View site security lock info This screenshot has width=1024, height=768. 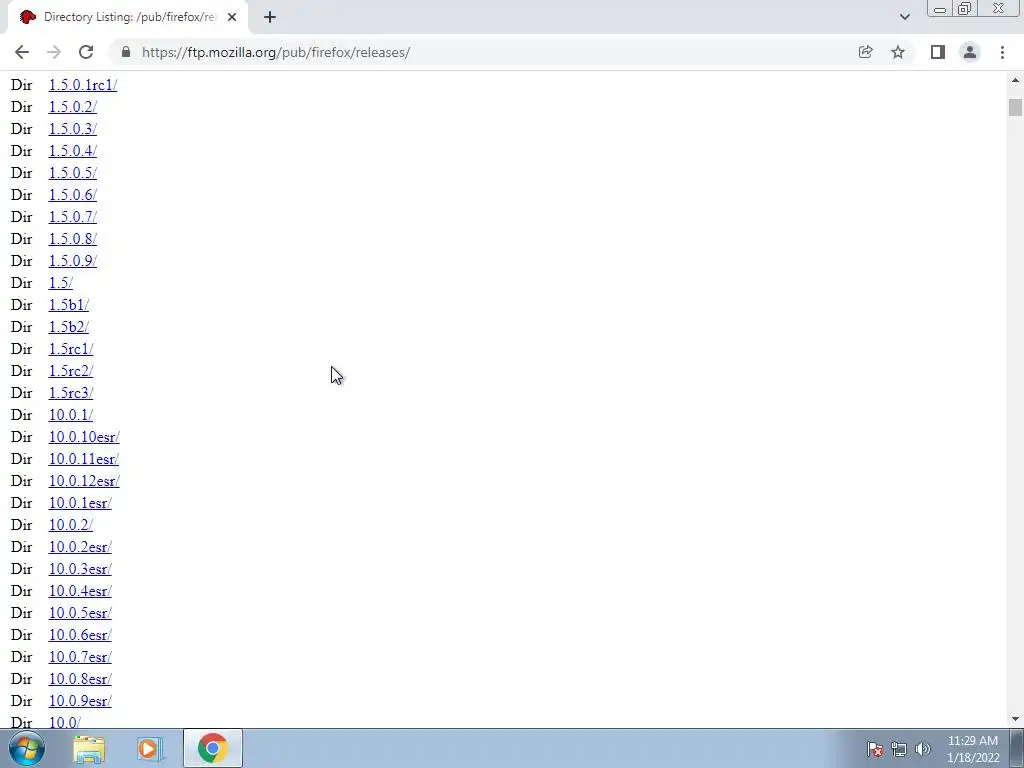pyautogui.click(x=126, y=52)
